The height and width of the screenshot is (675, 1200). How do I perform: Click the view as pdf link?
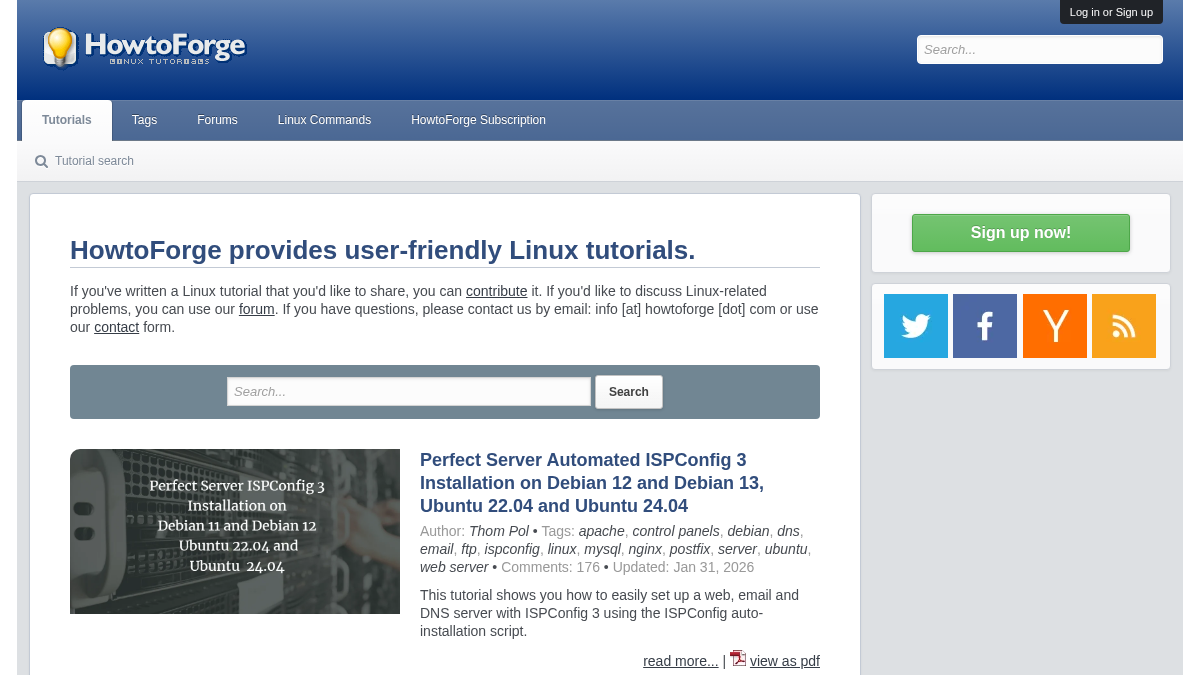tap(785, 661)
